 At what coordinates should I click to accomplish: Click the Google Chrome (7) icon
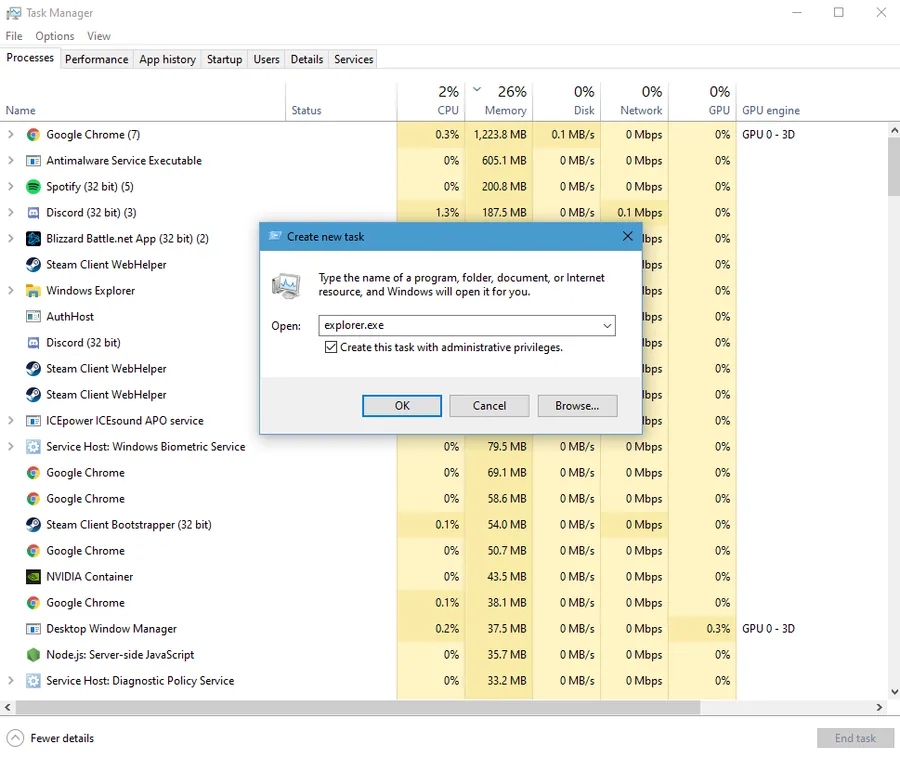coord(33,135)
